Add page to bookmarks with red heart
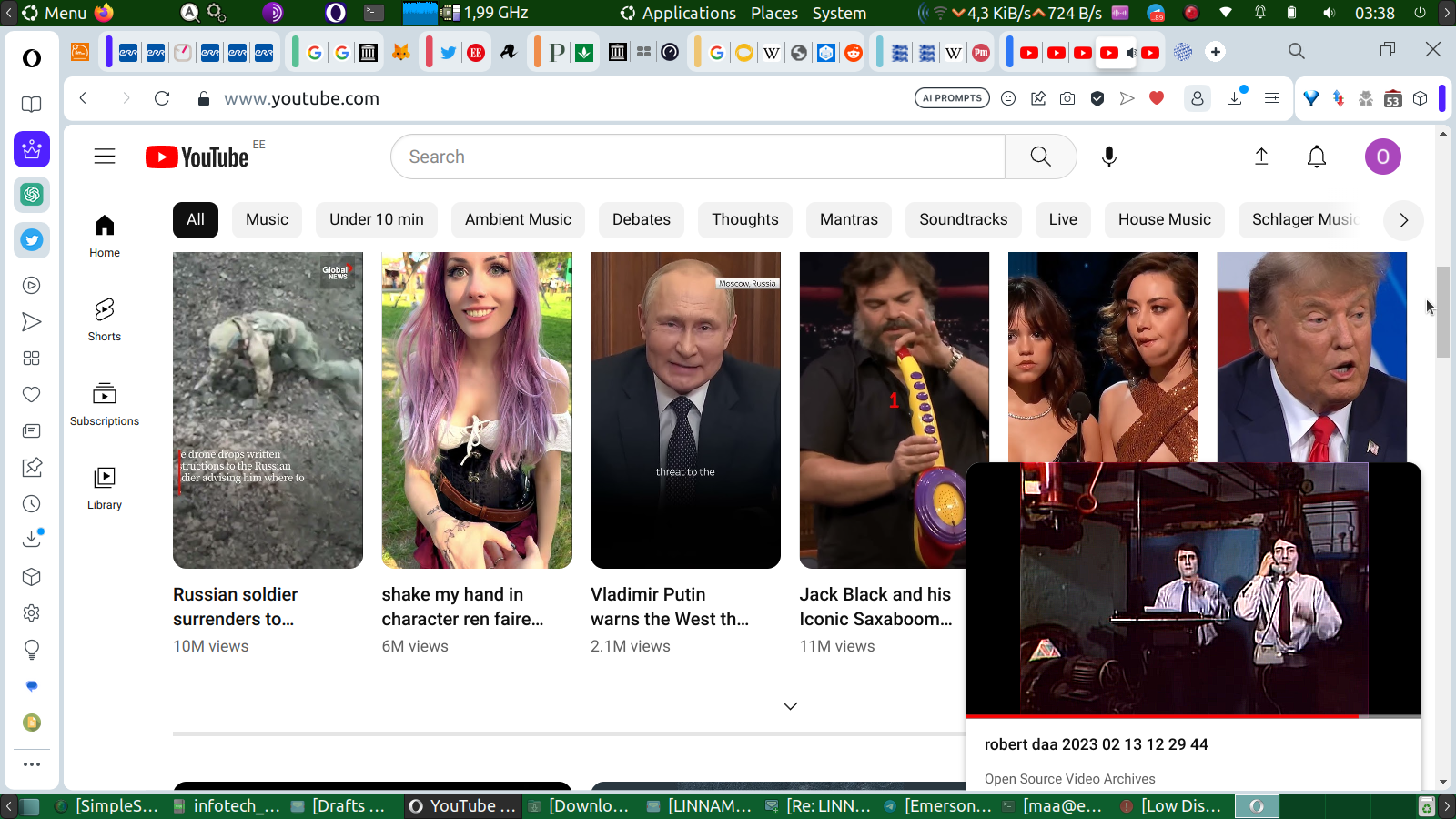 point(1157,98)
